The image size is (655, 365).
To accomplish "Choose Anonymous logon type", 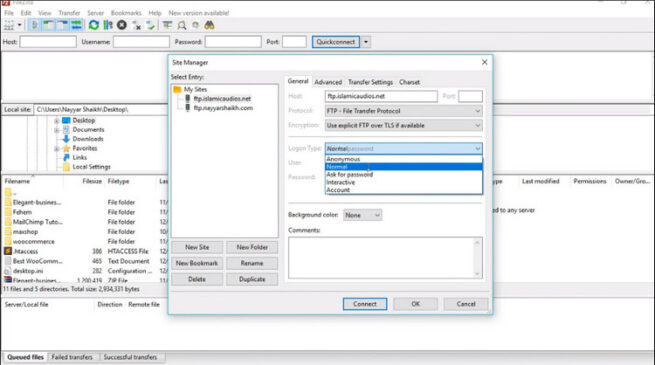I will click(404, 159).
